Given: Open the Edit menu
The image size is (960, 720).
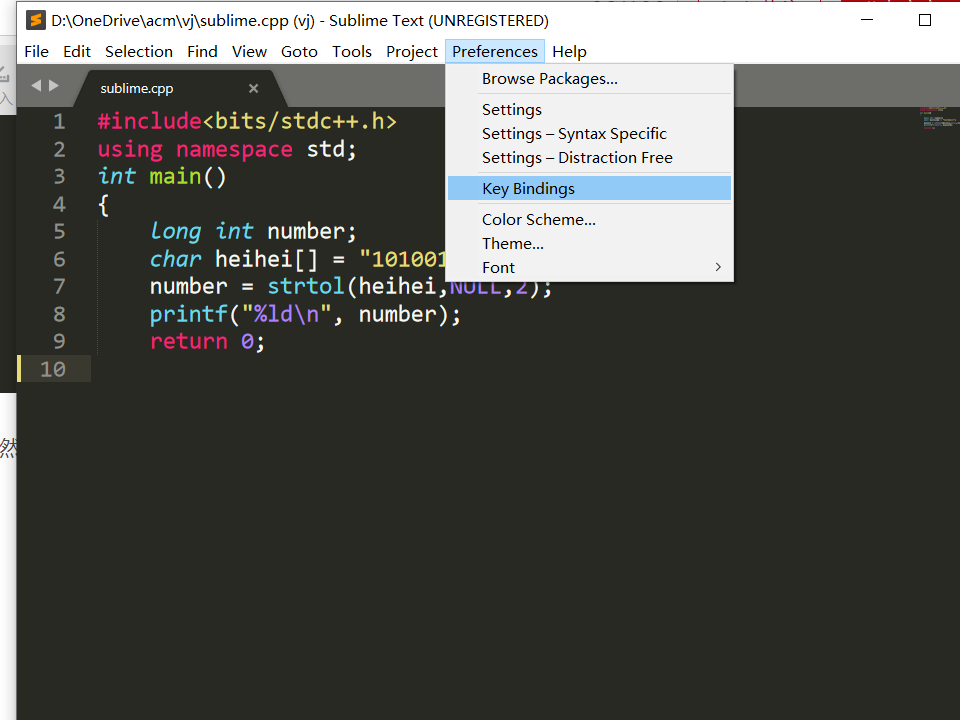Looking at the screenshot, I should [77, 51].
